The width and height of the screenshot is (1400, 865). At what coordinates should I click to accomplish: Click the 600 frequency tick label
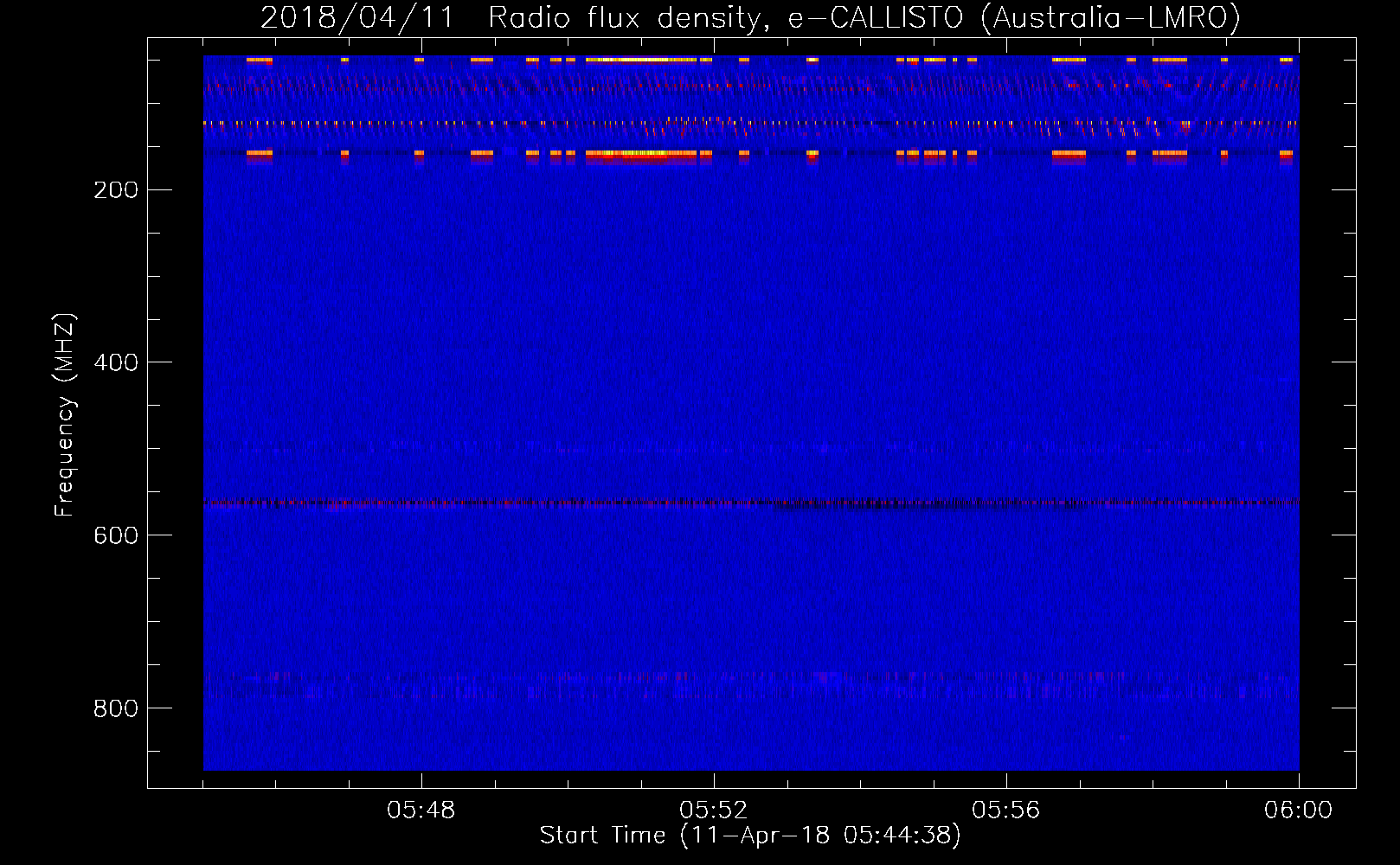pyautogui.click(x=116, y=535)
